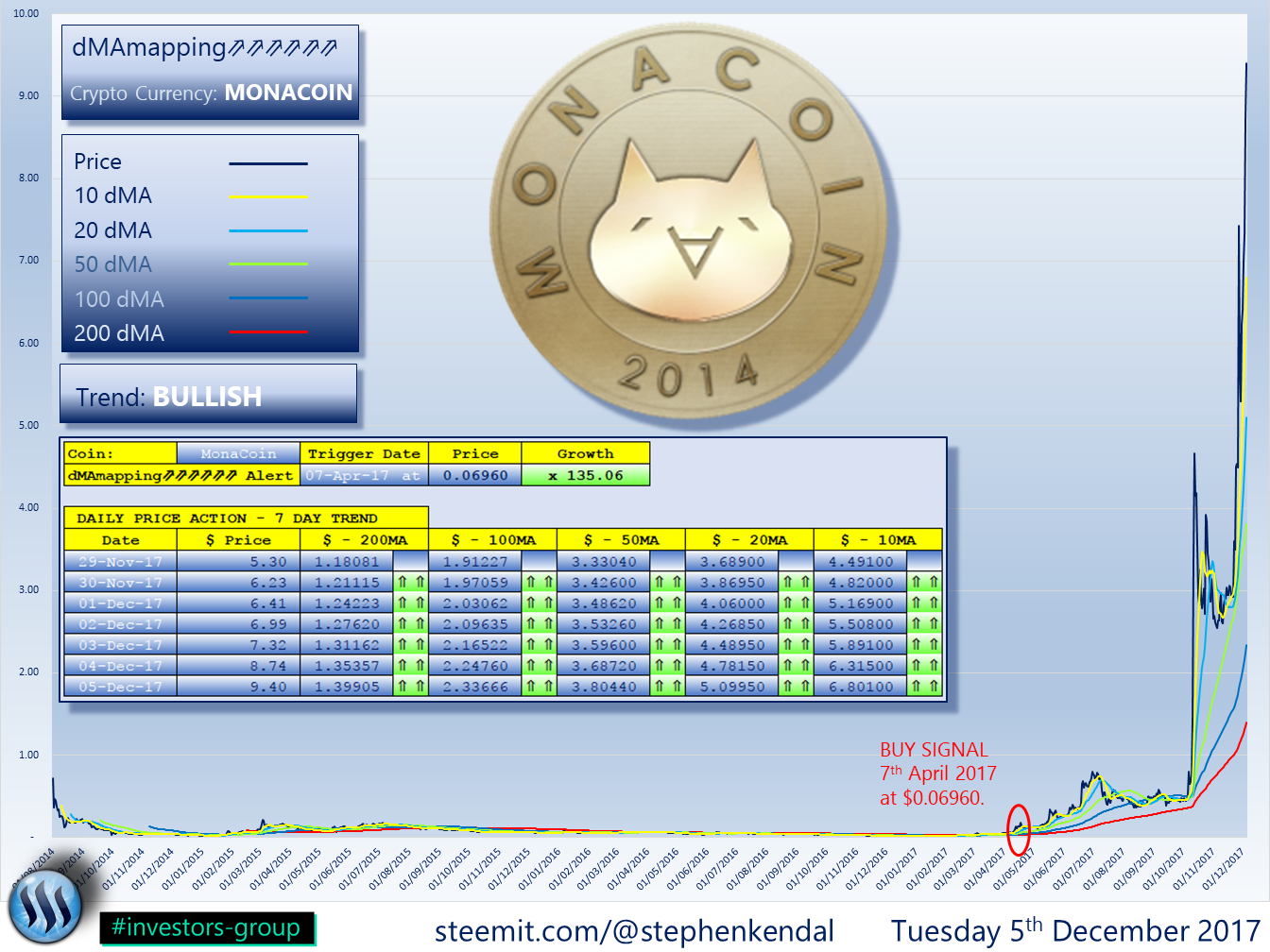Viewport: 1270px width, 952px height.
Task: Click the 5.00 y-axis label
Action: (x=29, y=425)
